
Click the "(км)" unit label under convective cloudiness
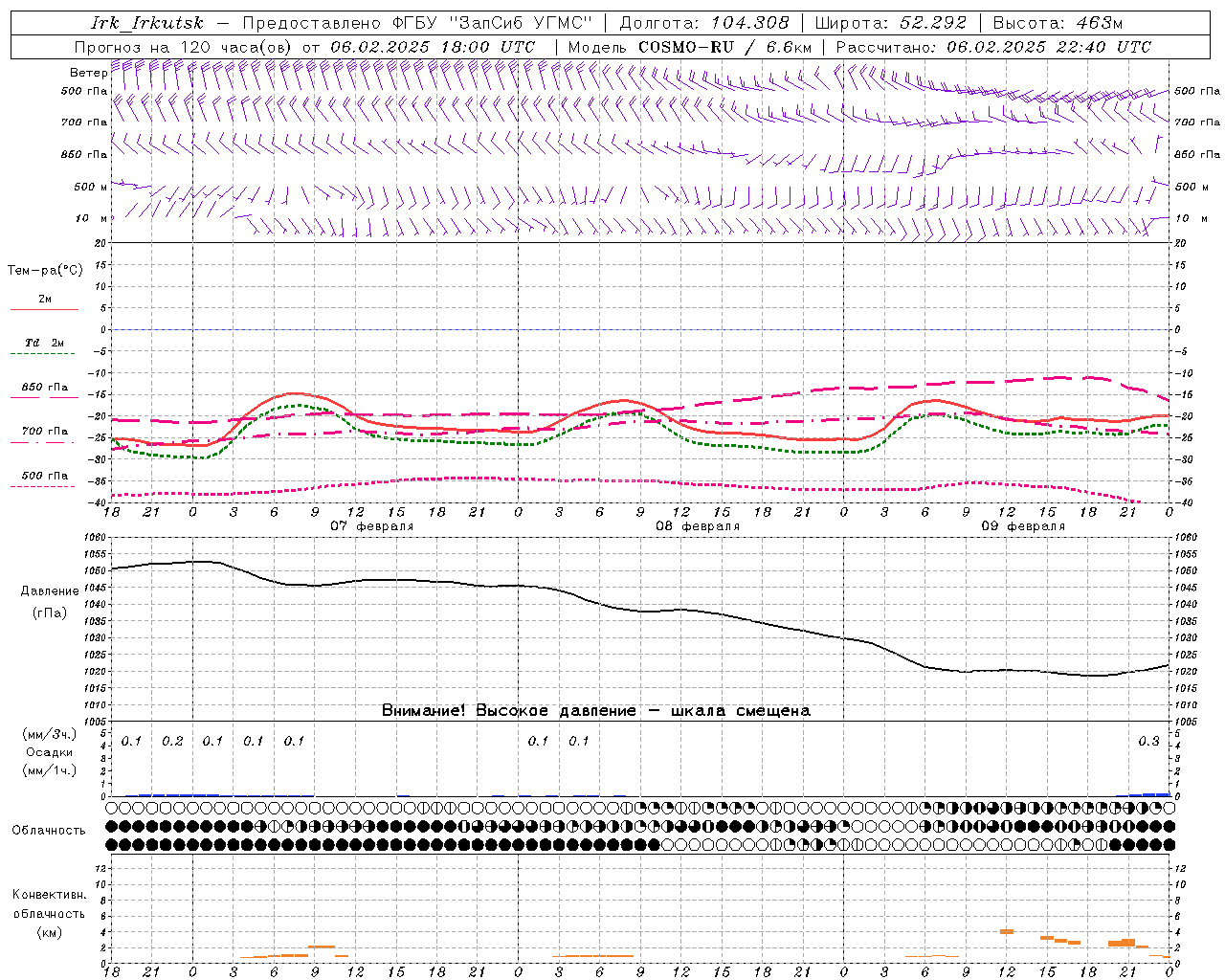50,932
